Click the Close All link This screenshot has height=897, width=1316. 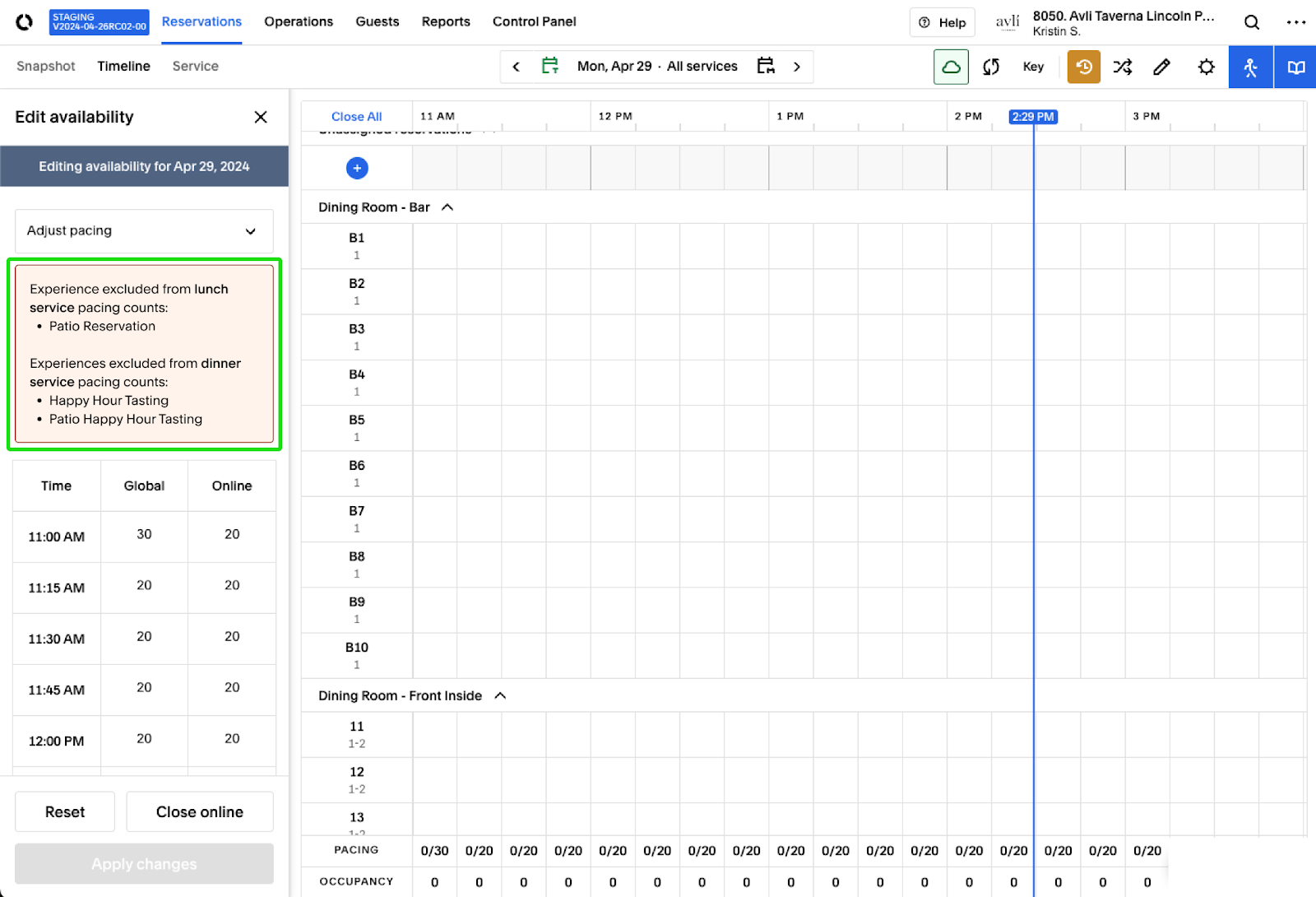(x=356, y=117)
